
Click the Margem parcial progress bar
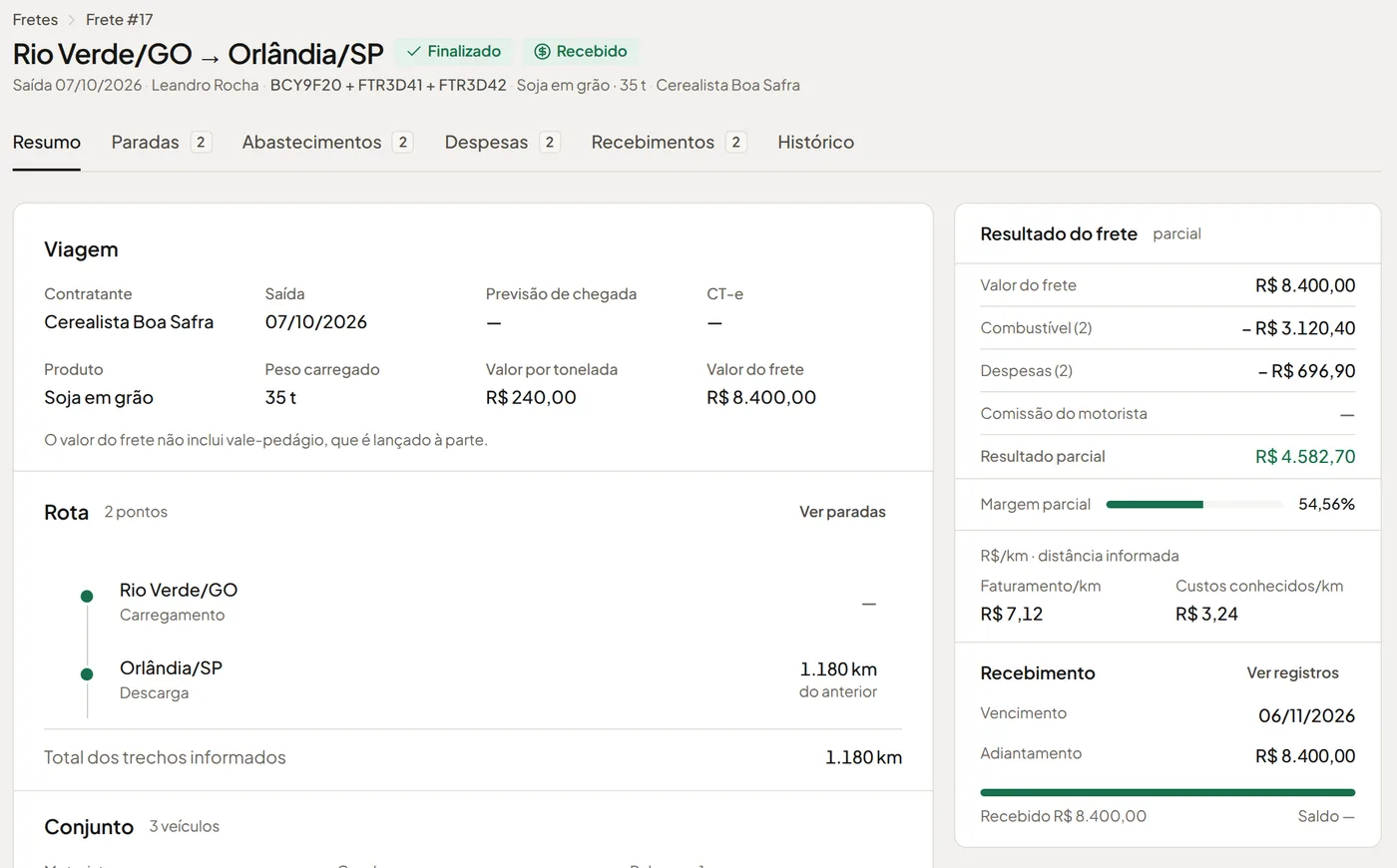click(1194, 505)
